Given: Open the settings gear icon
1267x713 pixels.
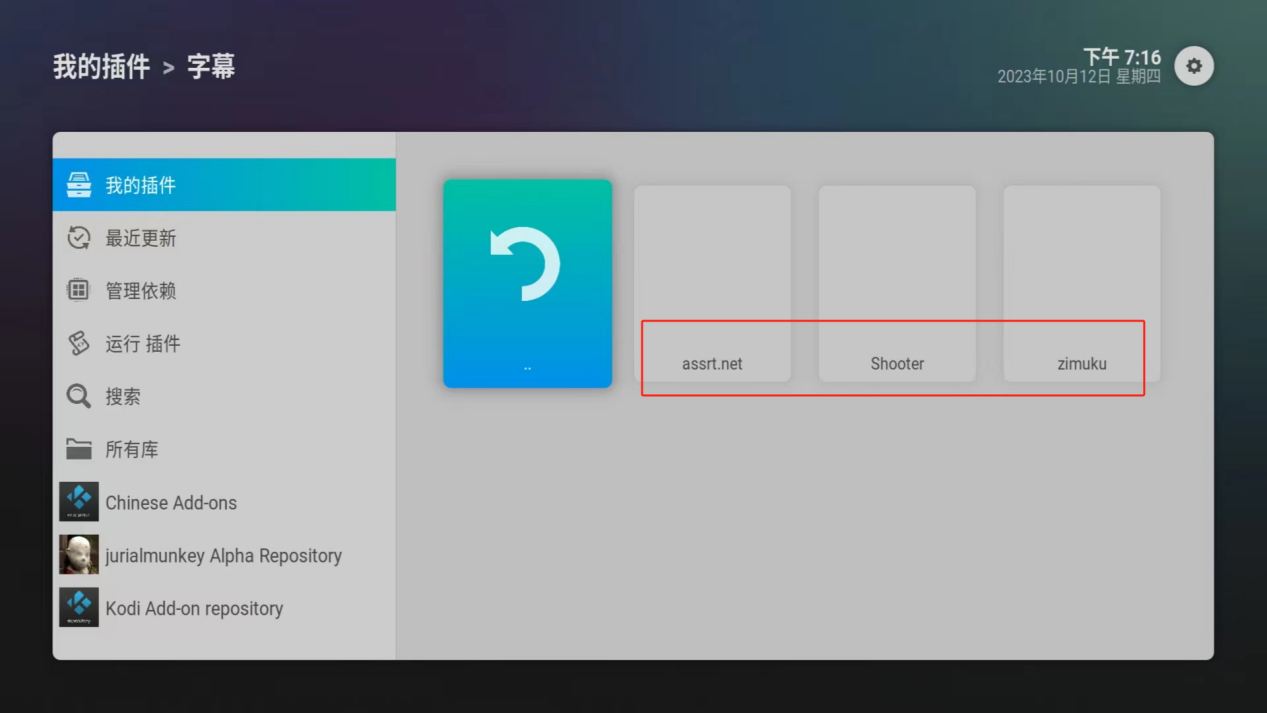Looking at the screenshot, I should (1193, 66).
